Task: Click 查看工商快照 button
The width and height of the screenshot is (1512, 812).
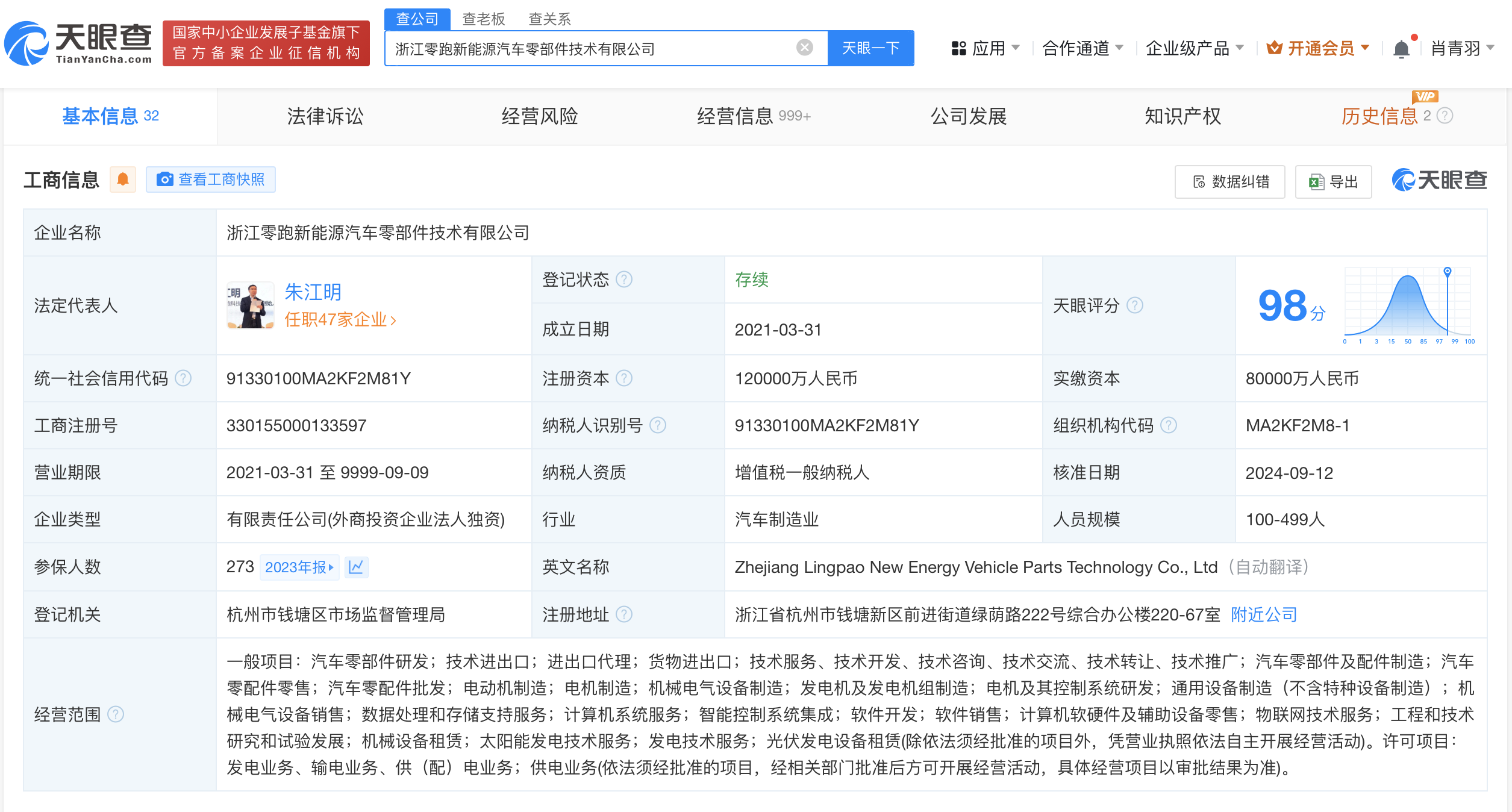Action: [x=211, y=180]
